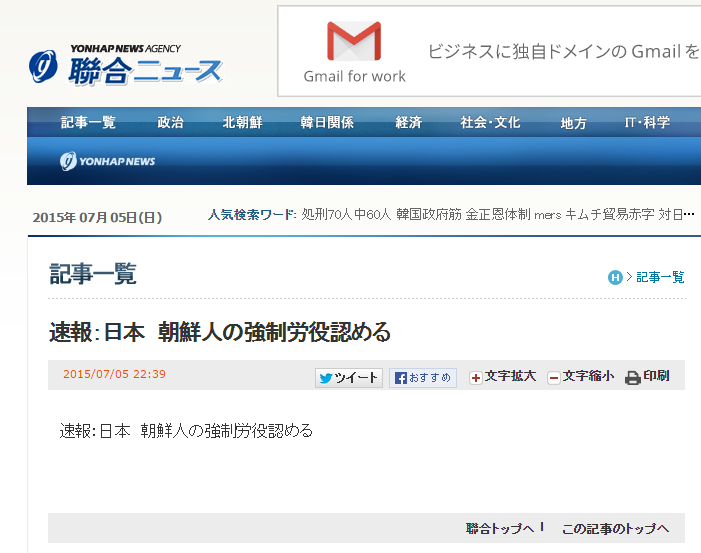Click the printer 印刷 icon

tap(633, 378)
